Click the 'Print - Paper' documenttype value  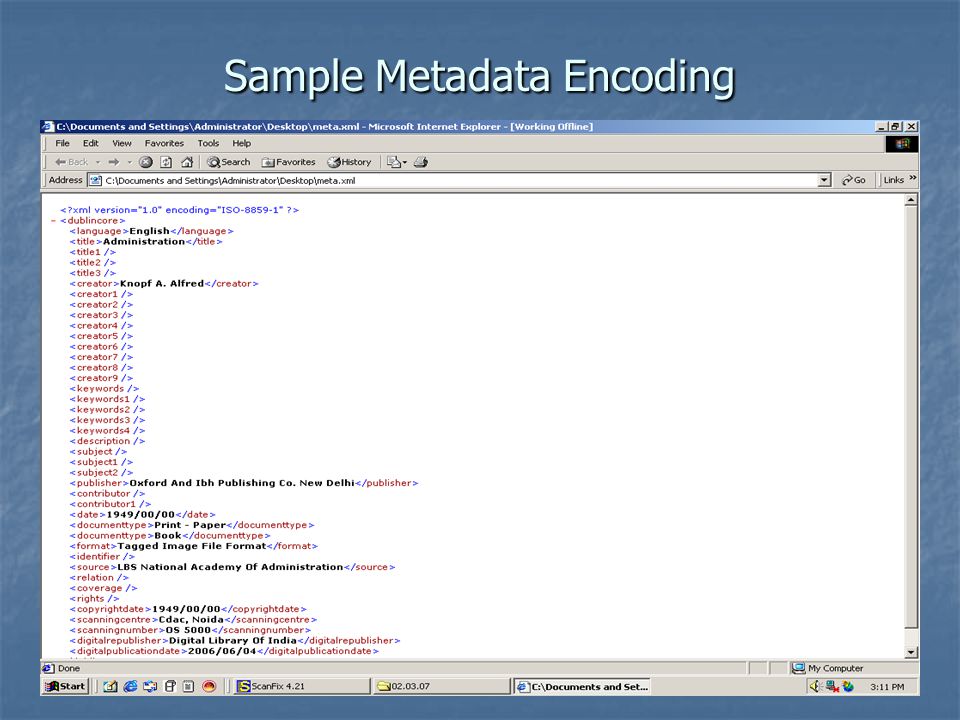(190, 525)
